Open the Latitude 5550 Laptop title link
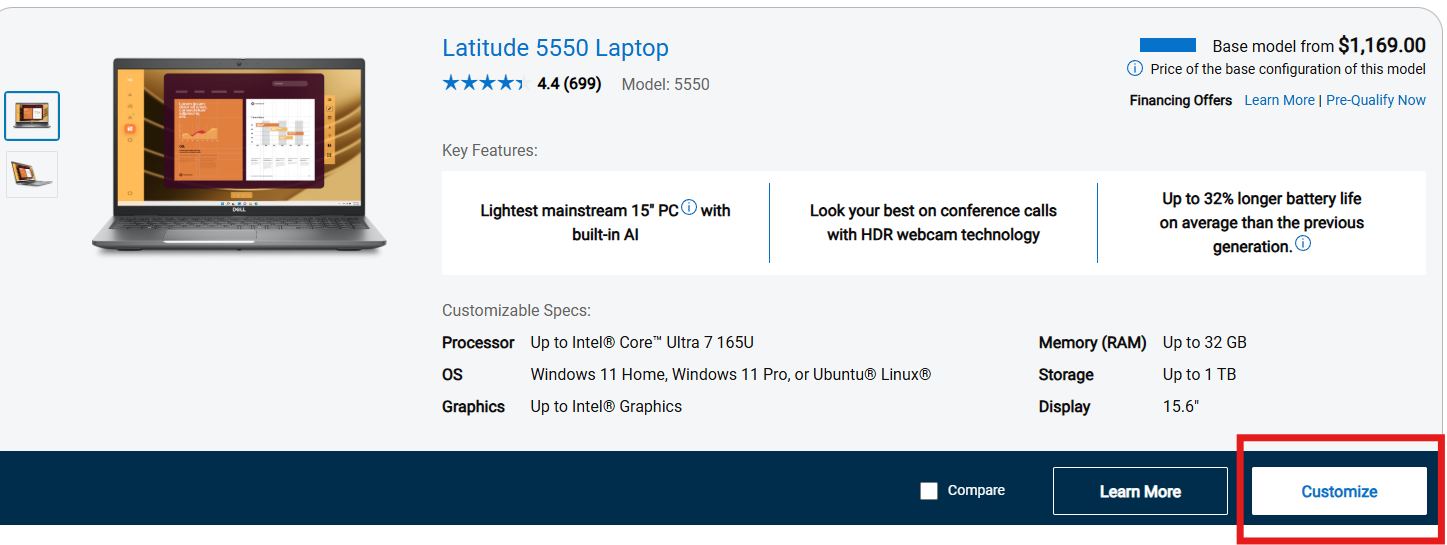This screenshot has width=1447, height=545. [x=555, y=48]
